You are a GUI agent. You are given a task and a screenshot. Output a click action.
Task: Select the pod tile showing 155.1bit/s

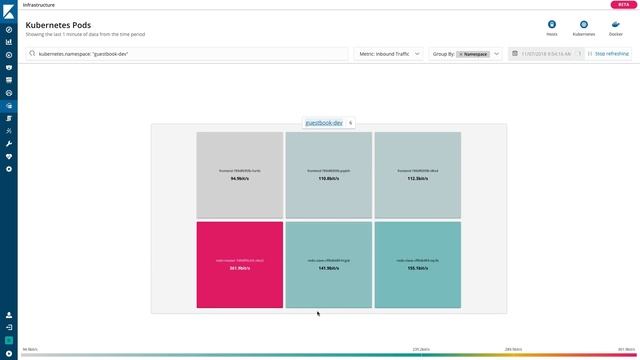click(418, 264)
